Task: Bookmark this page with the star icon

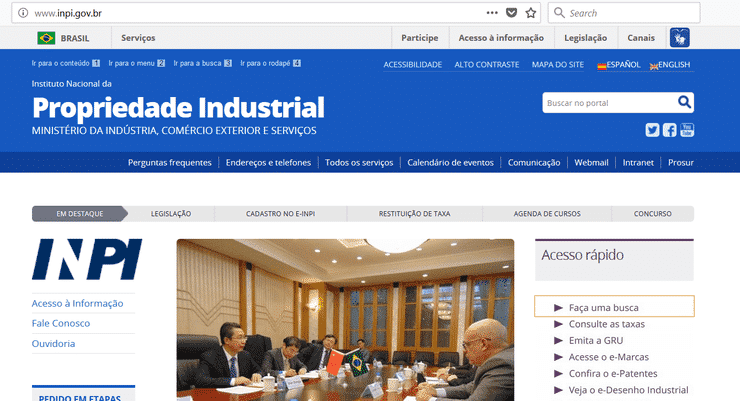Action: [x=530, y=13]
